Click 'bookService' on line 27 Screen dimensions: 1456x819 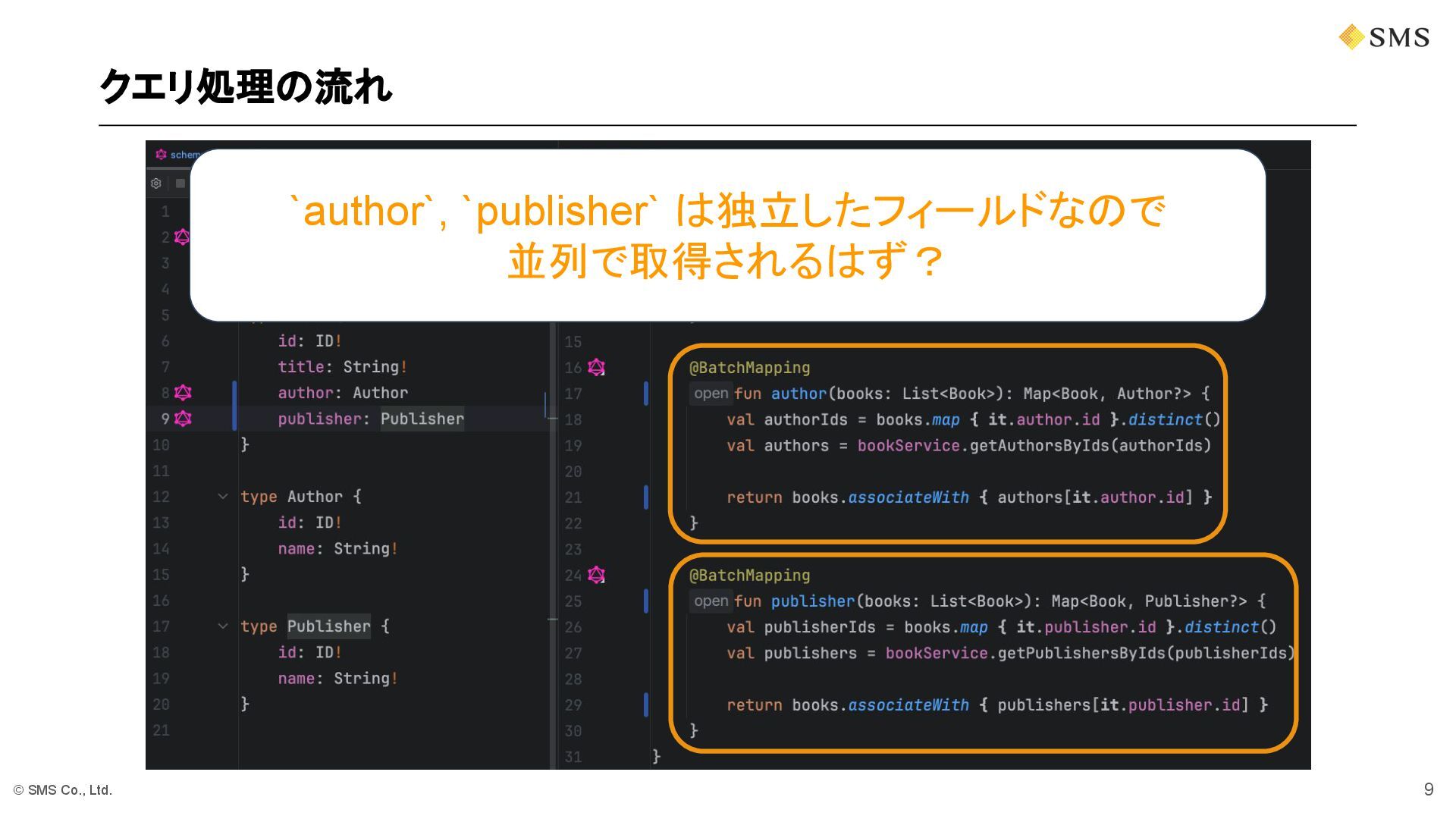(937, 653)
